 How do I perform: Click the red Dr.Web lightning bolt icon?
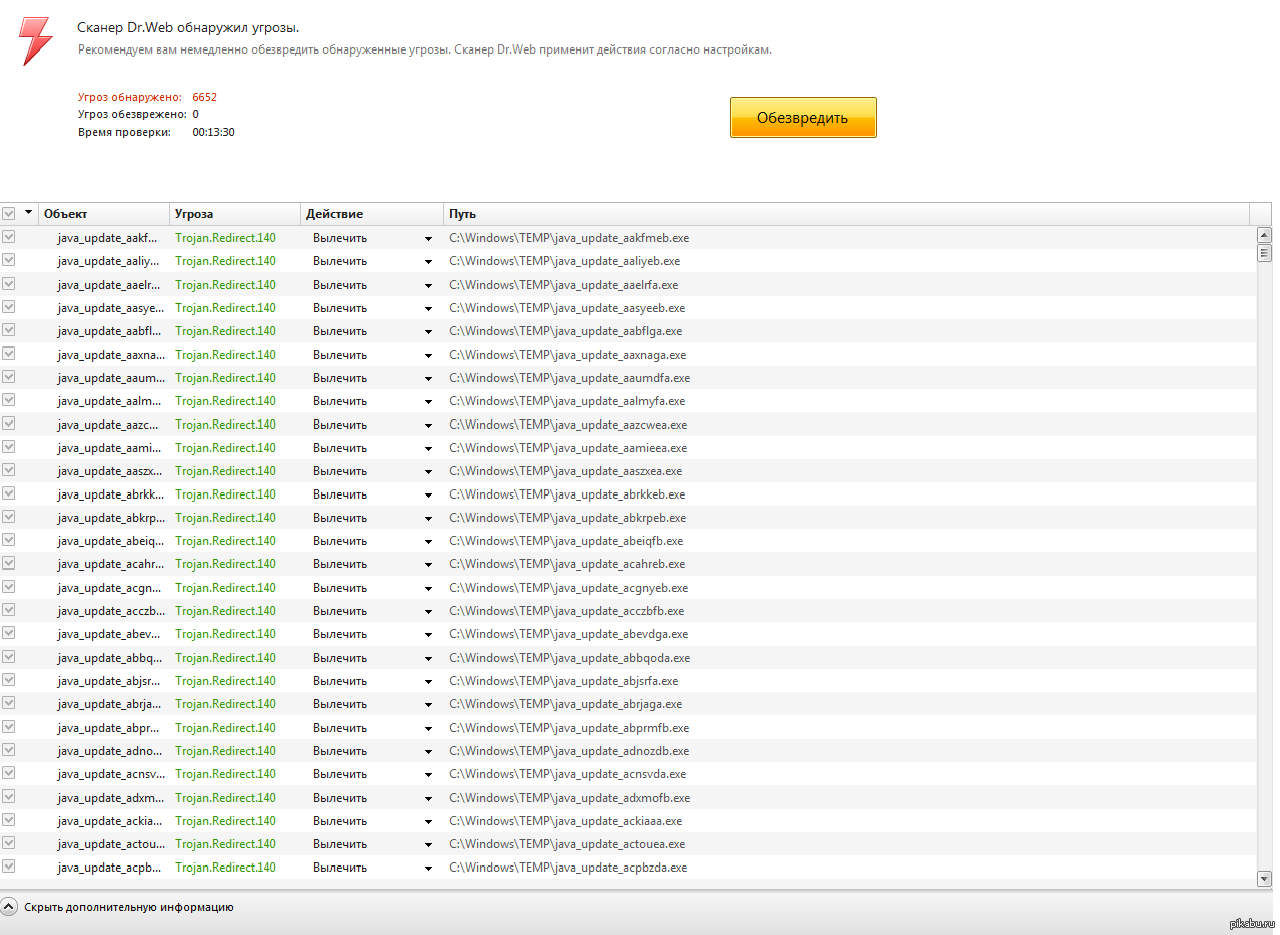36,41
